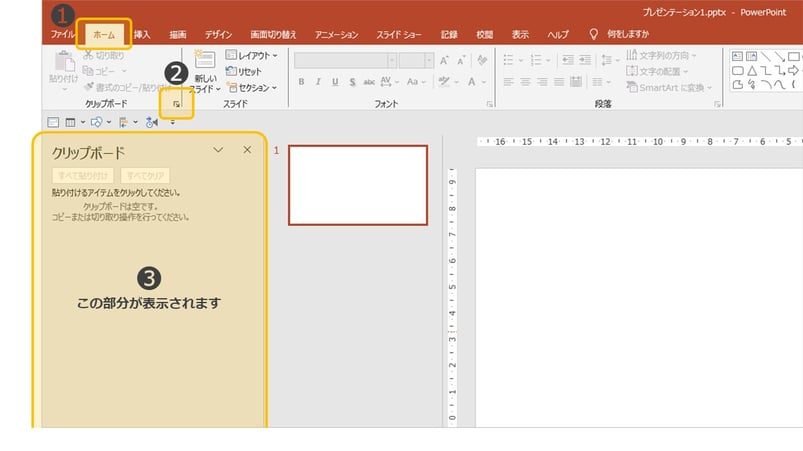Screen dimensions: 803x451
Task: Open the コピー dropdown arrow
Action: (124, 71)
